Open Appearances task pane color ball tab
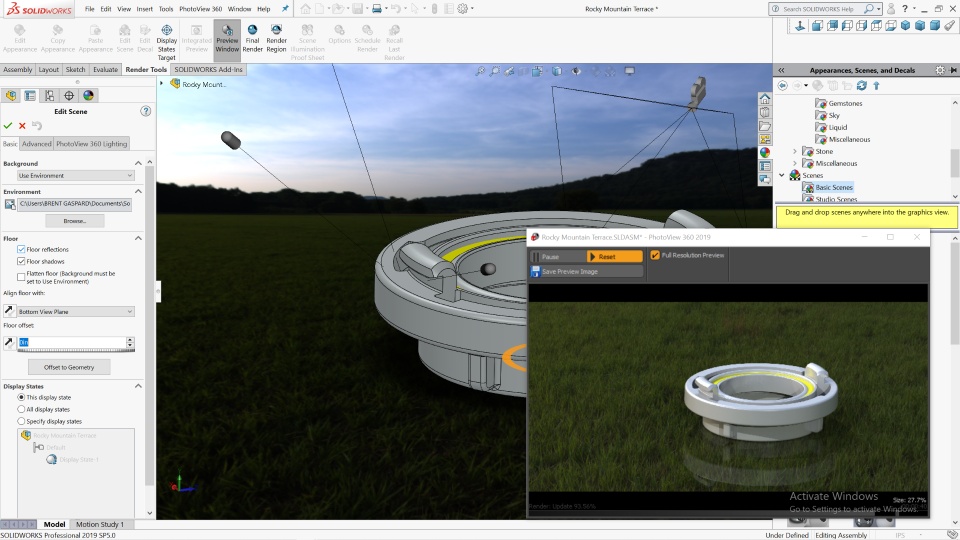The width and height of the screenshot is (960, 540). (765, 152)
